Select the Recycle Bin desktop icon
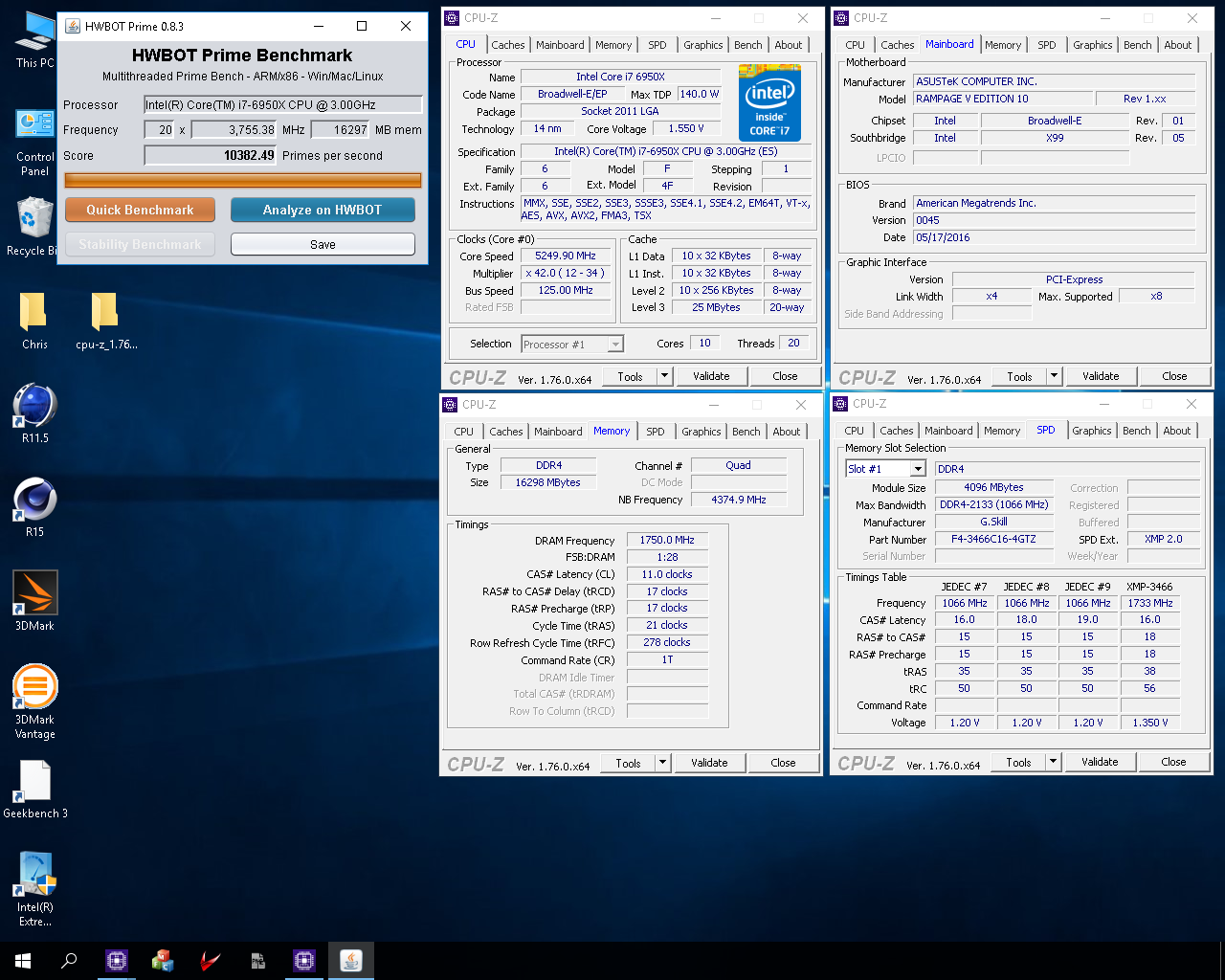This screenshot has height=980, width=1225. click(x=34, y=226)
